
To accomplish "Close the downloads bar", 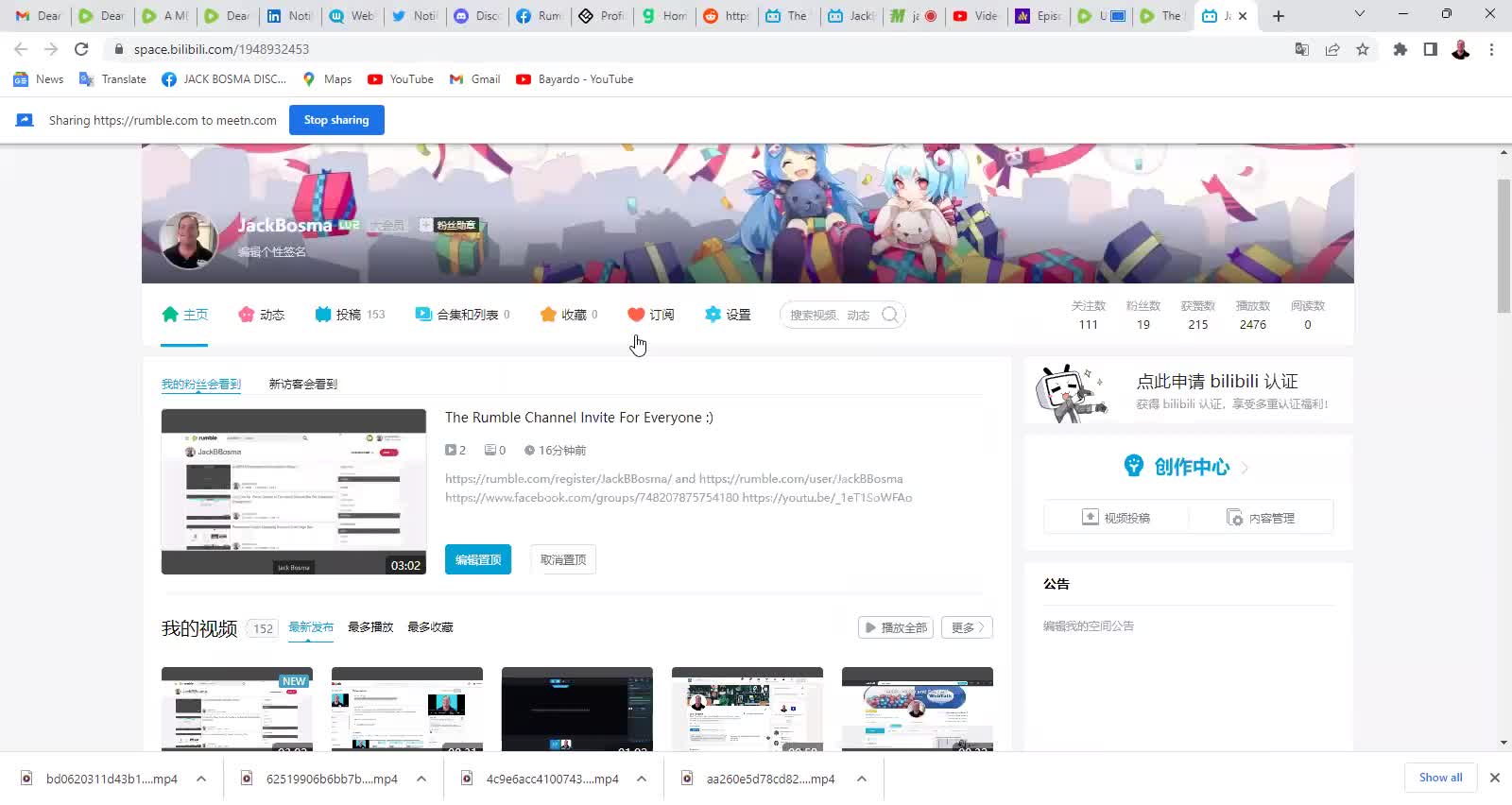I will click(x=1495, y=778).
